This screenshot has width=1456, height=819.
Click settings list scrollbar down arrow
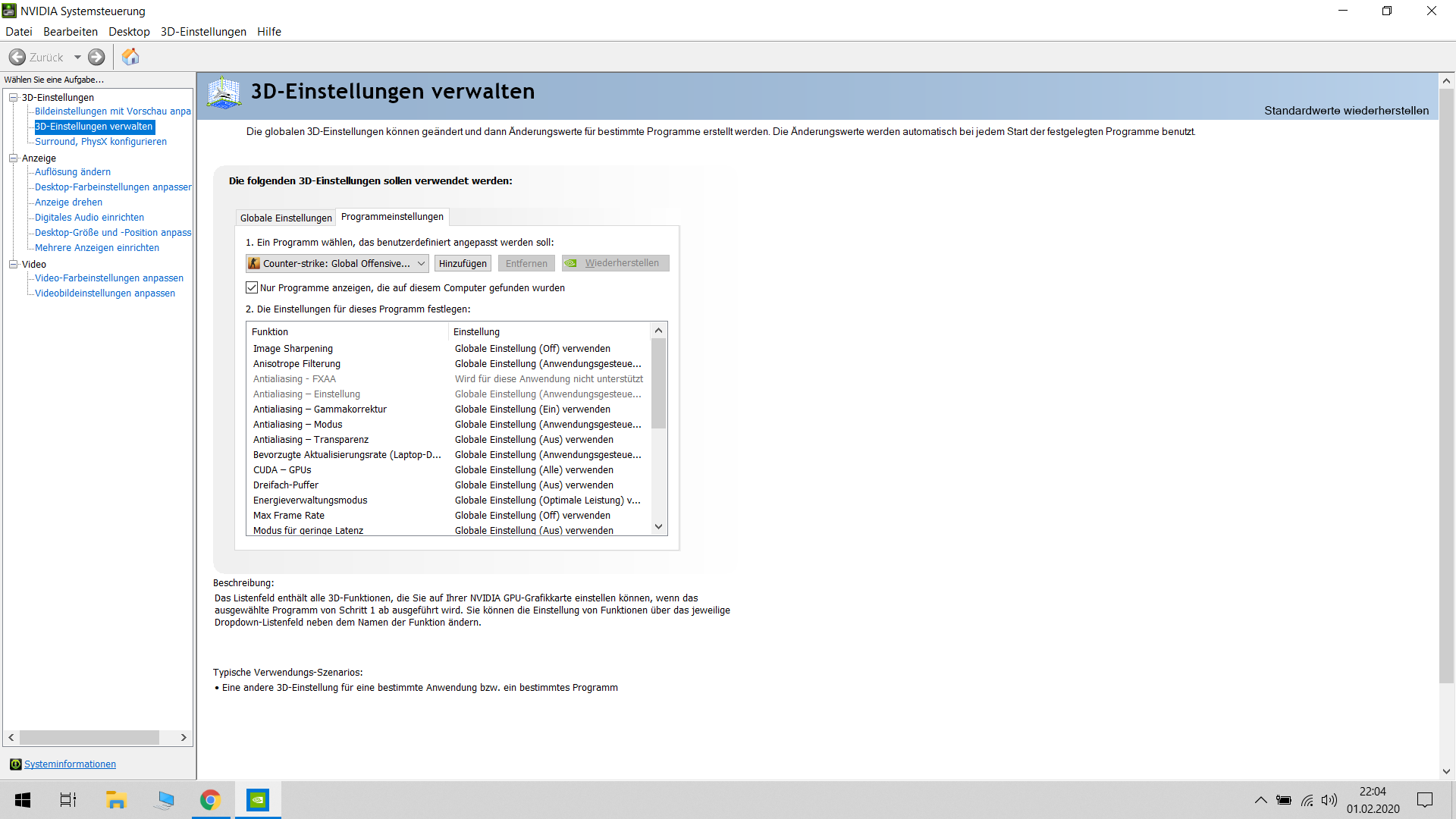coord(658,527)
